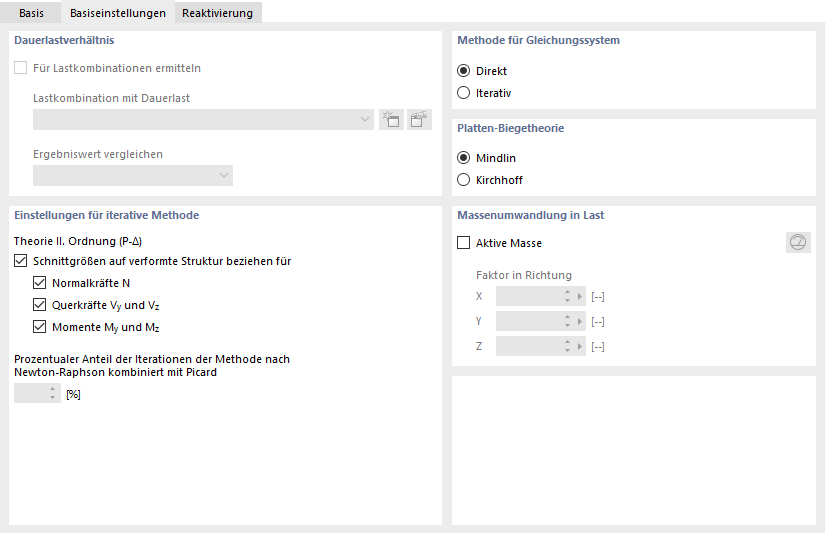This screenshot has height=533, width=825.
Task: Open the Reaktivierung tab
Action: coord(217,13)
